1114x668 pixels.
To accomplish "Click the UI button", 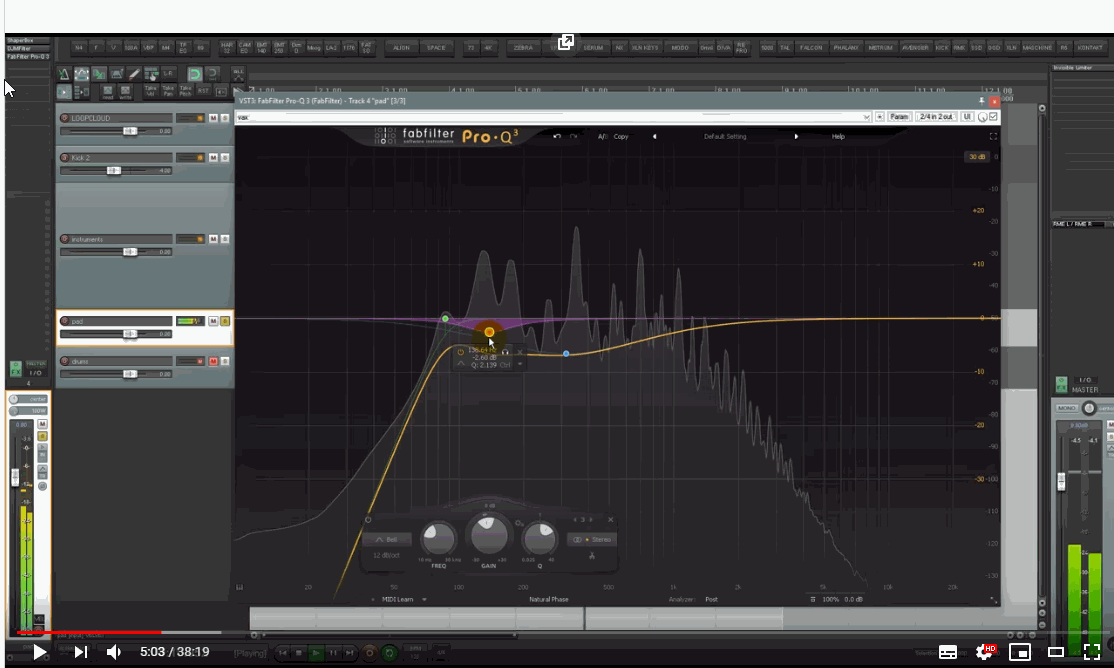I will coord(967,117).
